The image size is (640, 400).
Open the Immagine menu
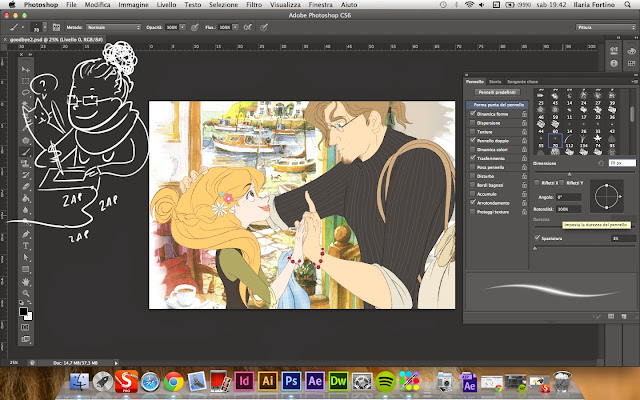(133, 4)
